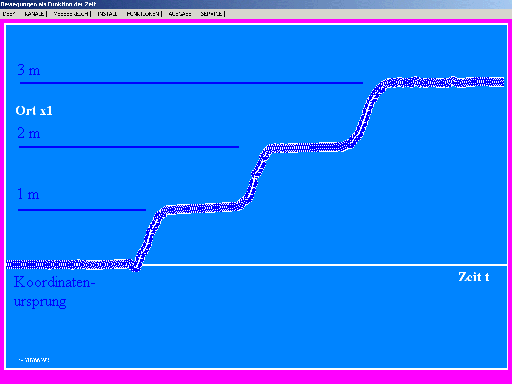Click the small white text in graph's bottom-left

pyautogui.click(x=34, y=360)
